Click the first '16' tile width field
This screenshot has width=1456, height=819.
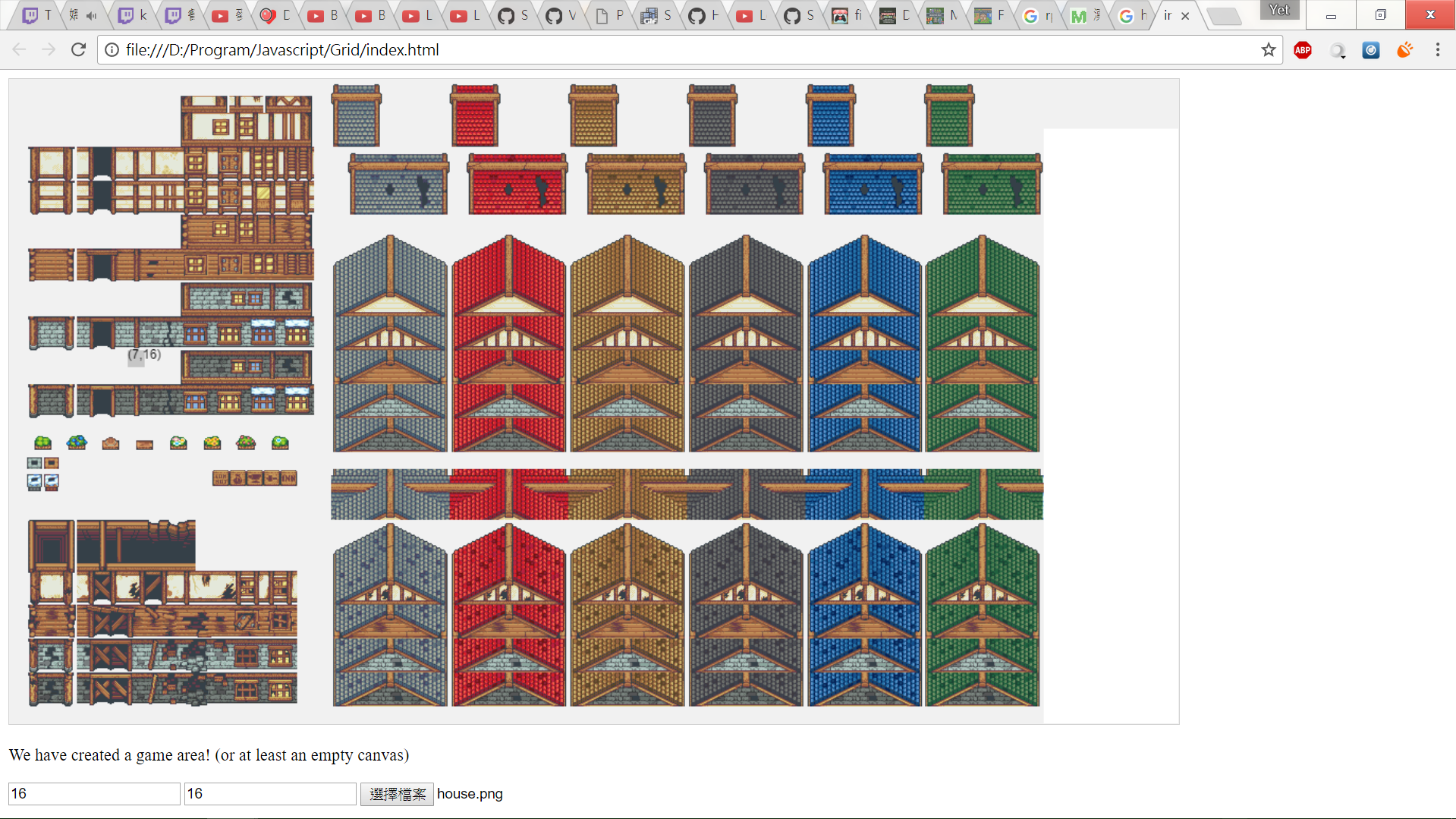pos(94,793)
